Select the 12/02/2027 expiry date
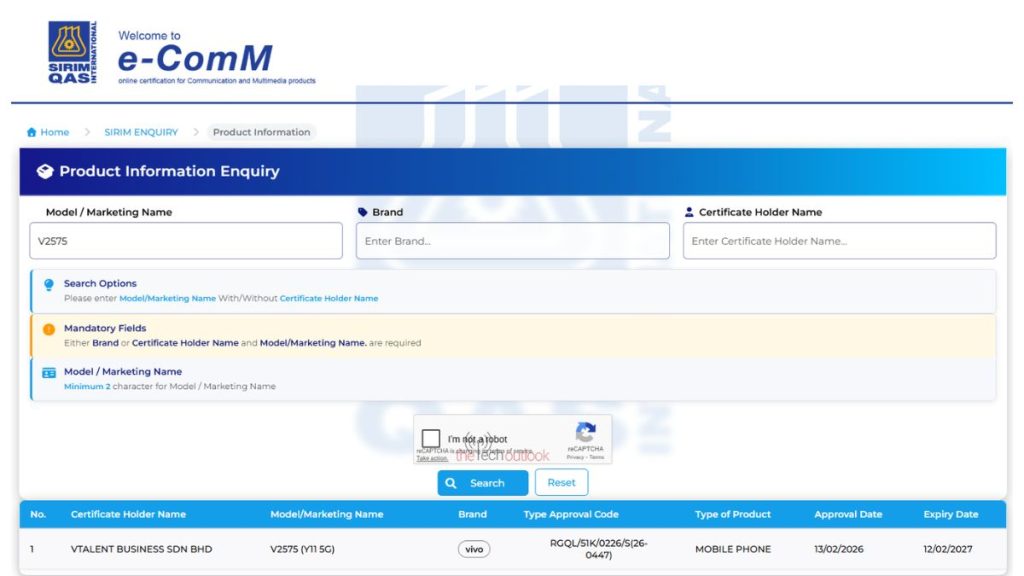 pos(948,549)
